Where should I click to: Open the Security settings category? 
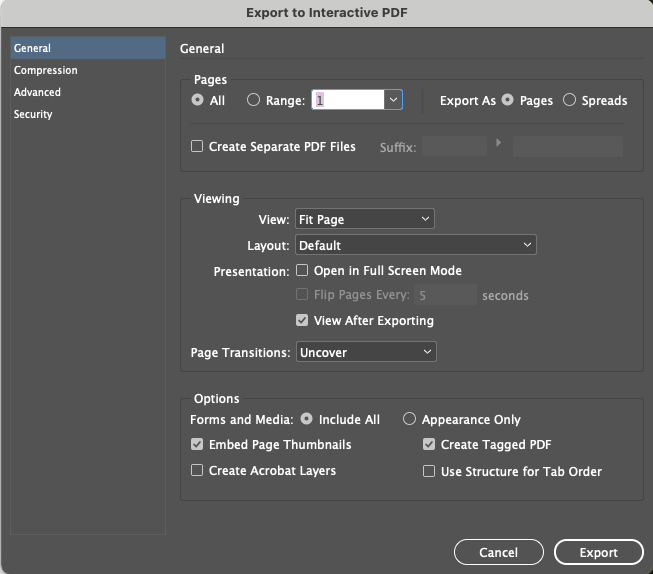33,115
